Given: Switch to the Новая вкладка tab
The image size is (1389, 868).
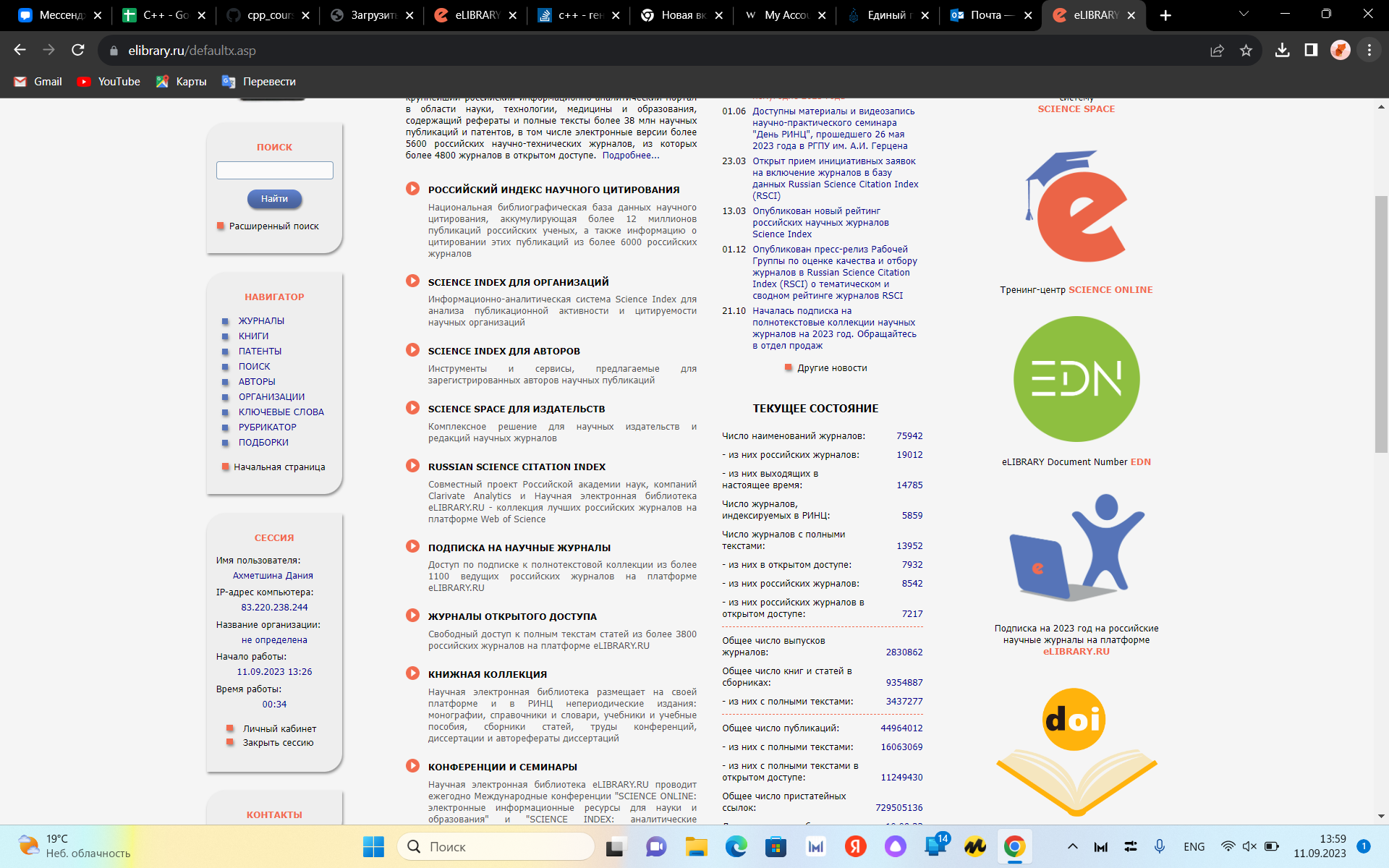Looking at the screenshot, I should tap(682, 15).
